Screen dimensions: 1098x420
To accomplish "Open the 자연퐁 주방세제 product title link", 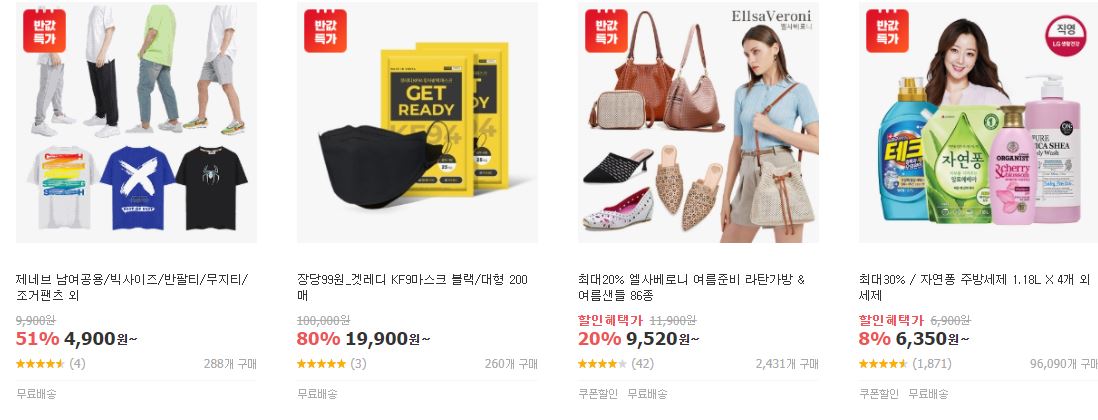I will [x=974, y=288].
